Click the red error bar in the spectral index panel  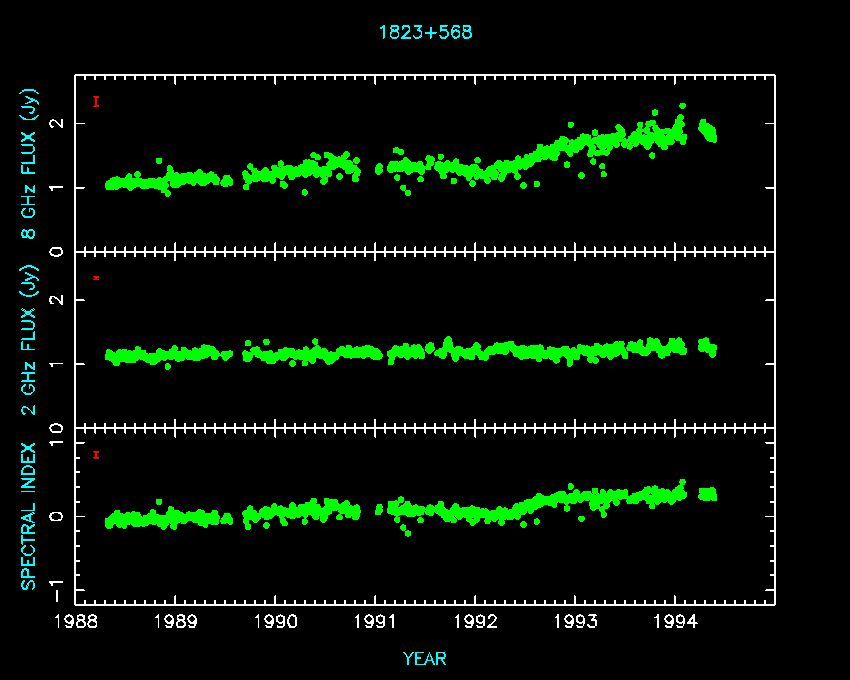tap(96, 455)
